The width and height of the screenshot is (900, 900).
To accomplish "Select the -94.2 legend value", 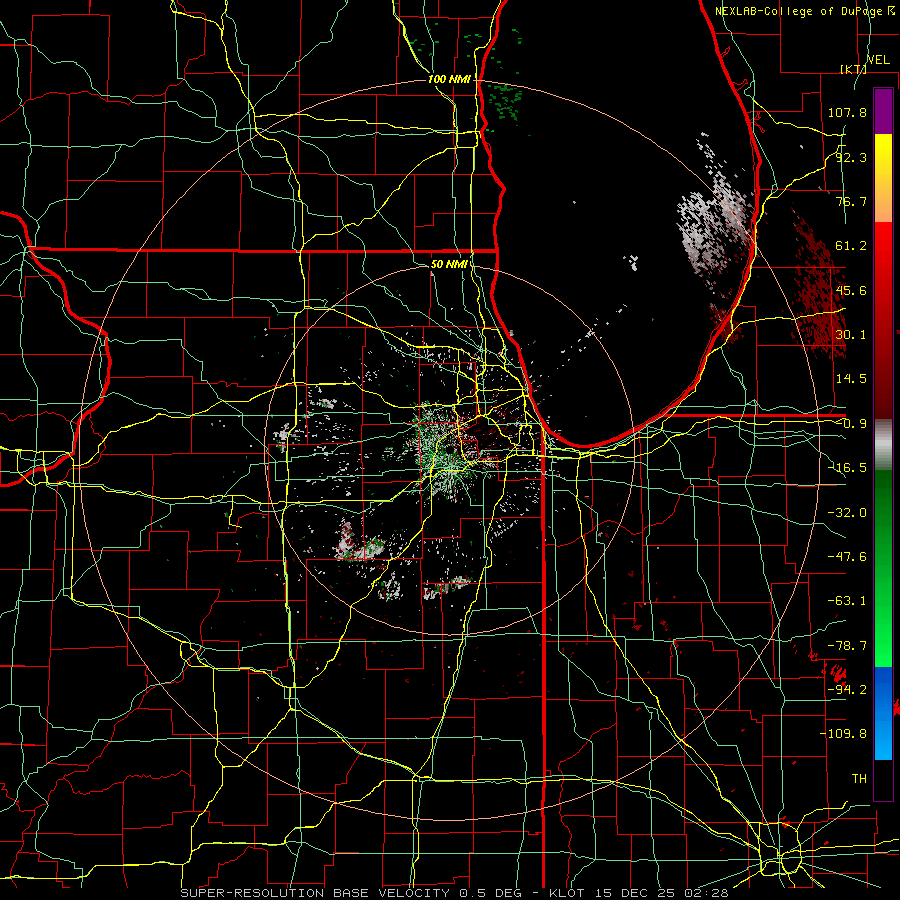I will (x=847, y=690).
